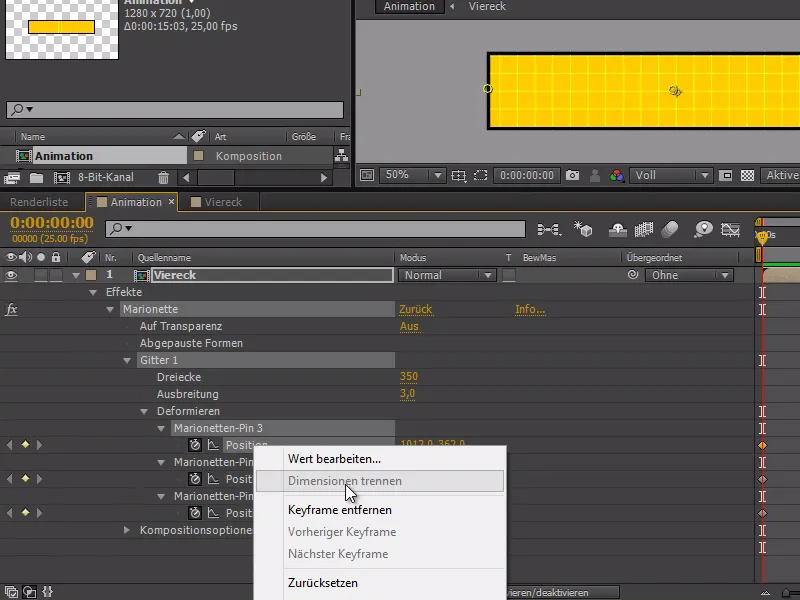Screen dimensions: 800x600
Task: Choose Keyframe entfernen from the context menu
Action: click(340, 510)
